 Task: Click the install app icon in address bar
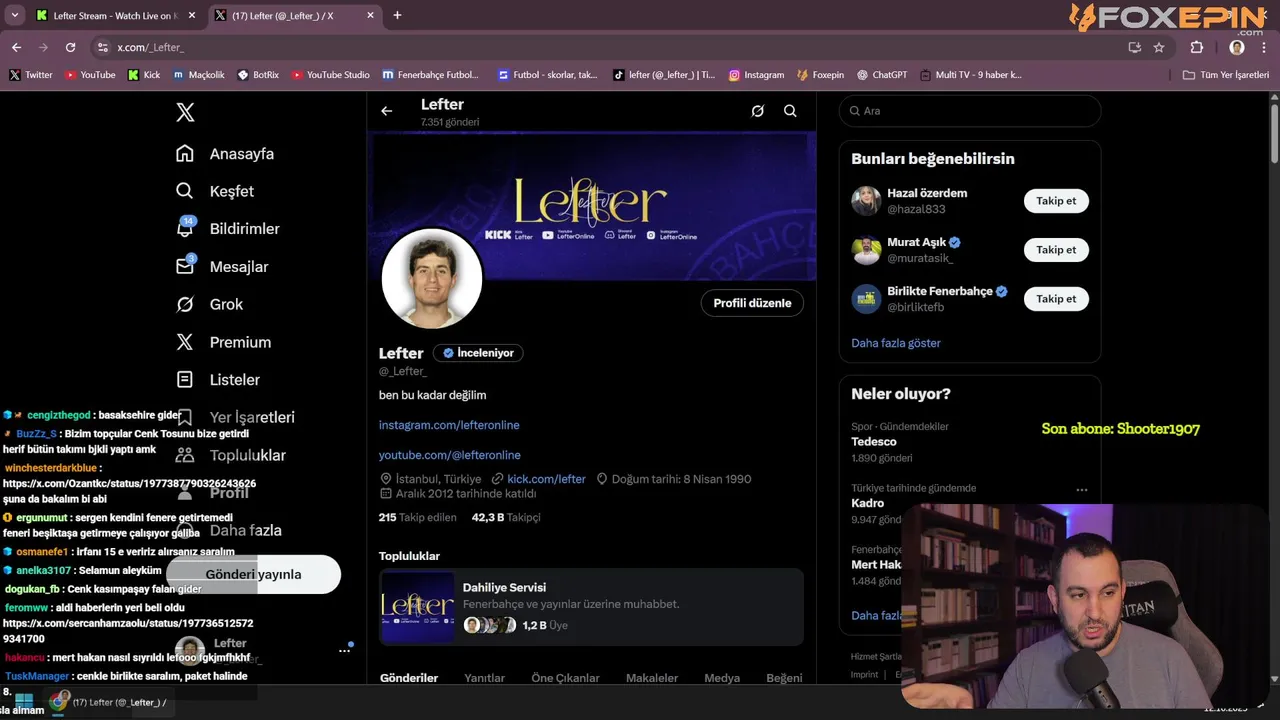(1134, 47)
